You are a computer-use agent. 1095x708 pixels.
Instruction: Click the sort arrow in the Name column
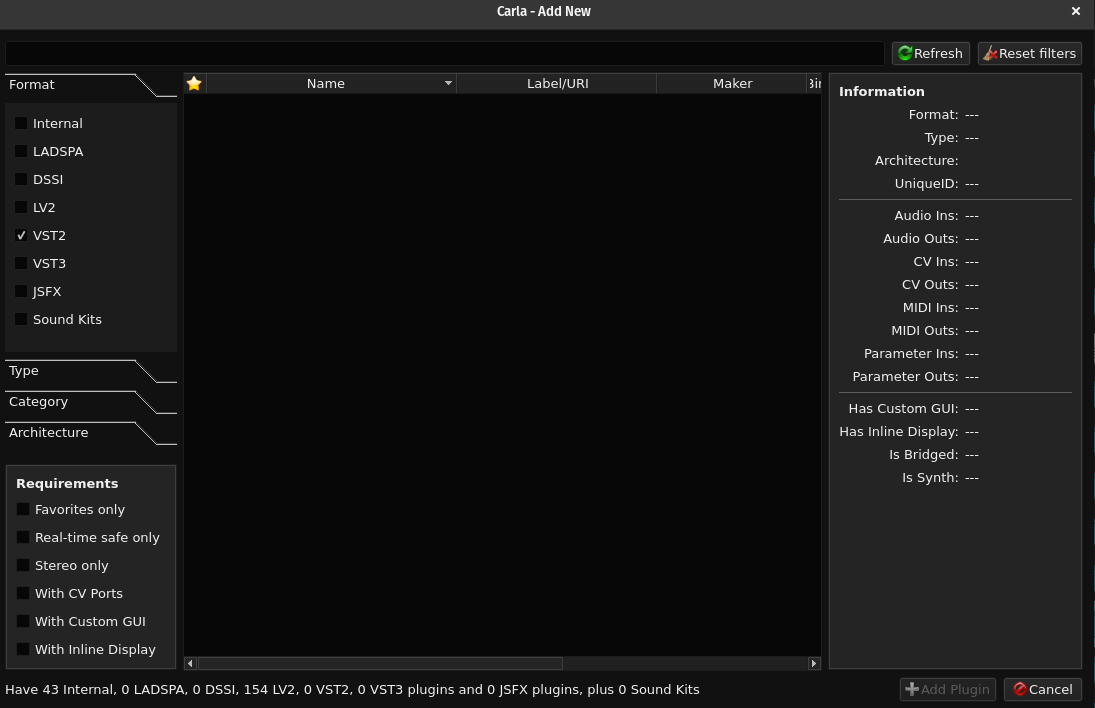[448, 84]
